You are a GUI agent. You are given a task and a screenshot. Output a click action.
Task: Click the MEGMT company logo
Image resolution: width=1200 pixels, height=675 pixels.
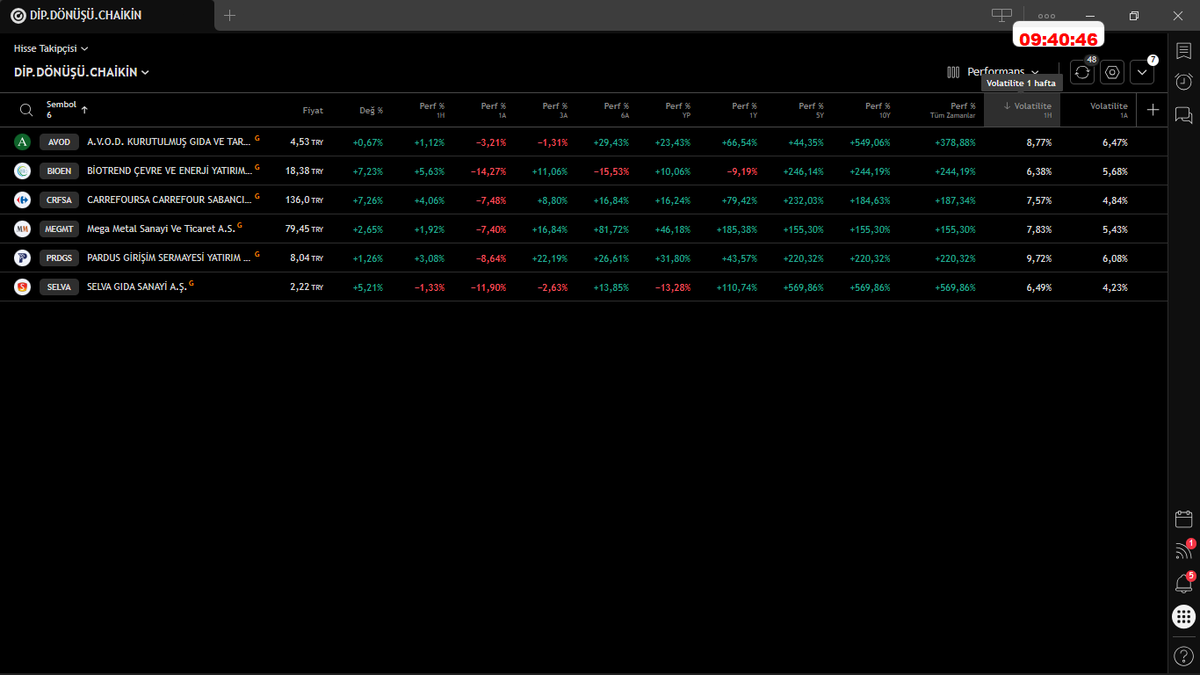[22, 229]
